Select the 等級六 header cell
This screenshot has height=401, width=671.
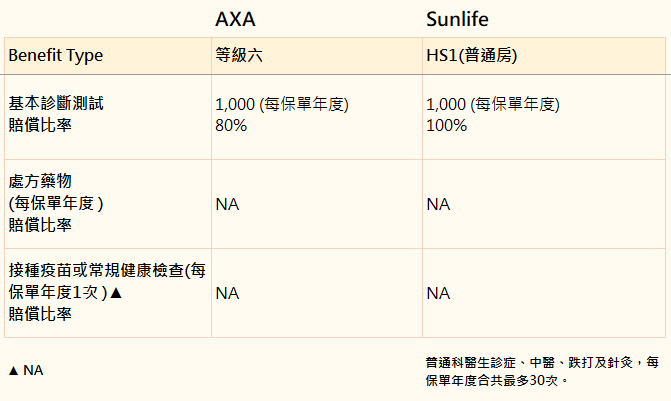(x=317, y=56)
